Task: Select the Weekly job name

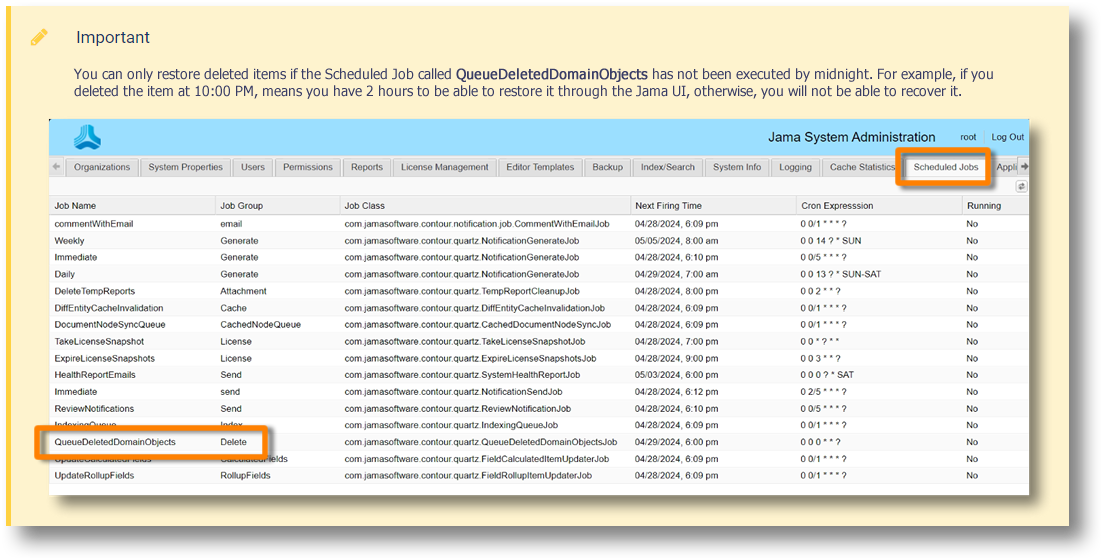Action: click(x=69, y=241)
